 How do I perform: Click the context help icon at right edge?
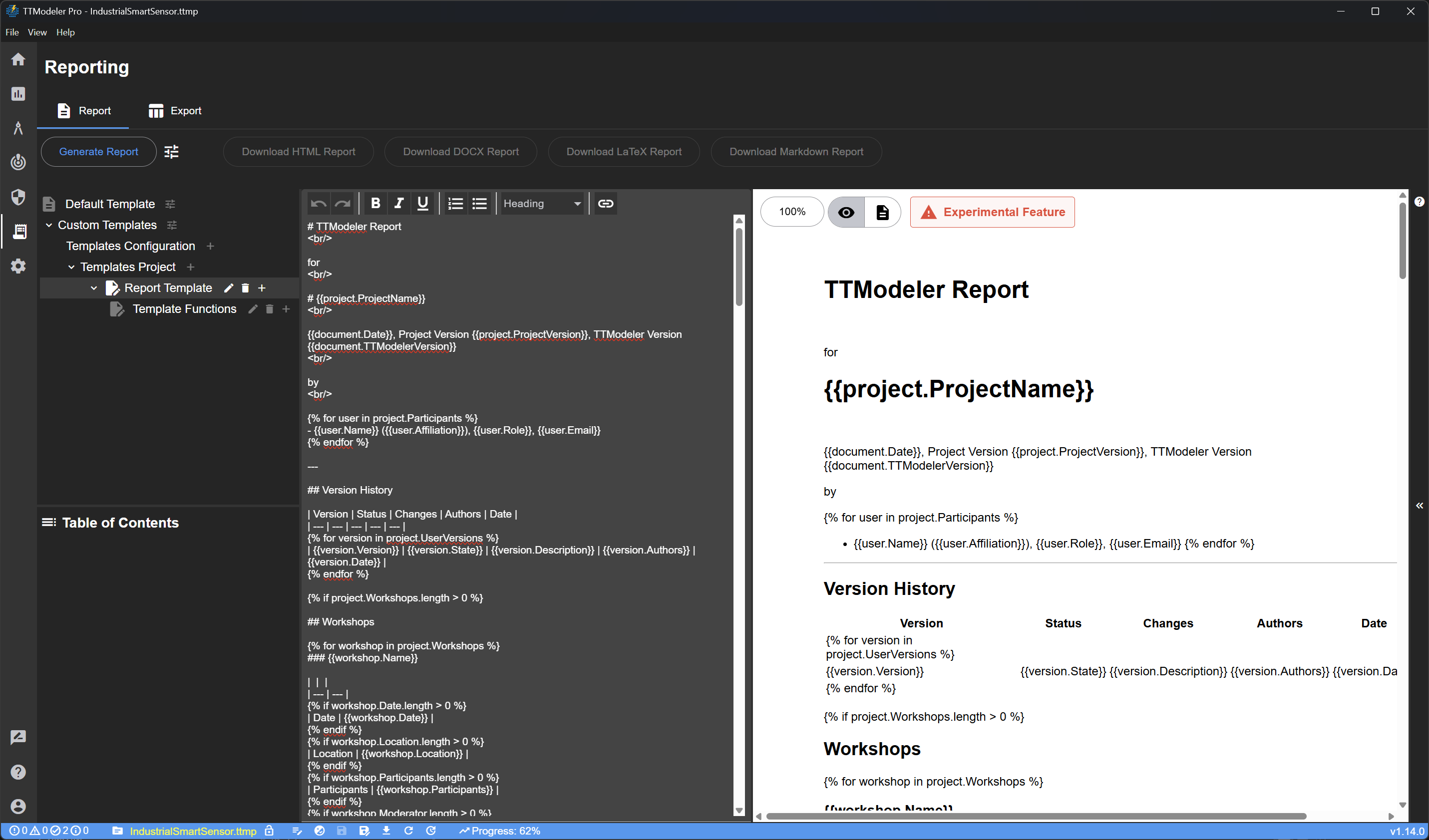click(1420, 202)
